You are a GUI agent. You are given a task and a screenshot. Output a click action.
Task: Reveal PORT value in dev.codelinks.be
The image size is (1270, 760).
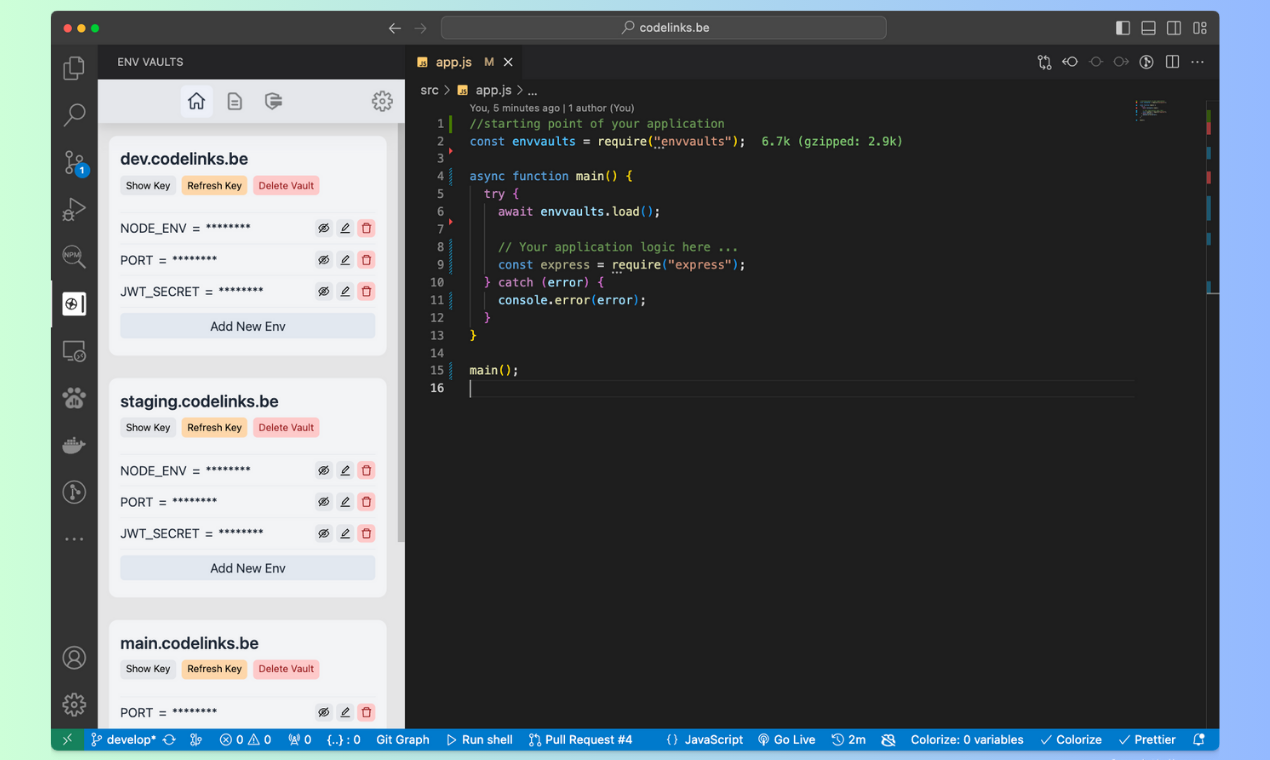click(323, 260)
